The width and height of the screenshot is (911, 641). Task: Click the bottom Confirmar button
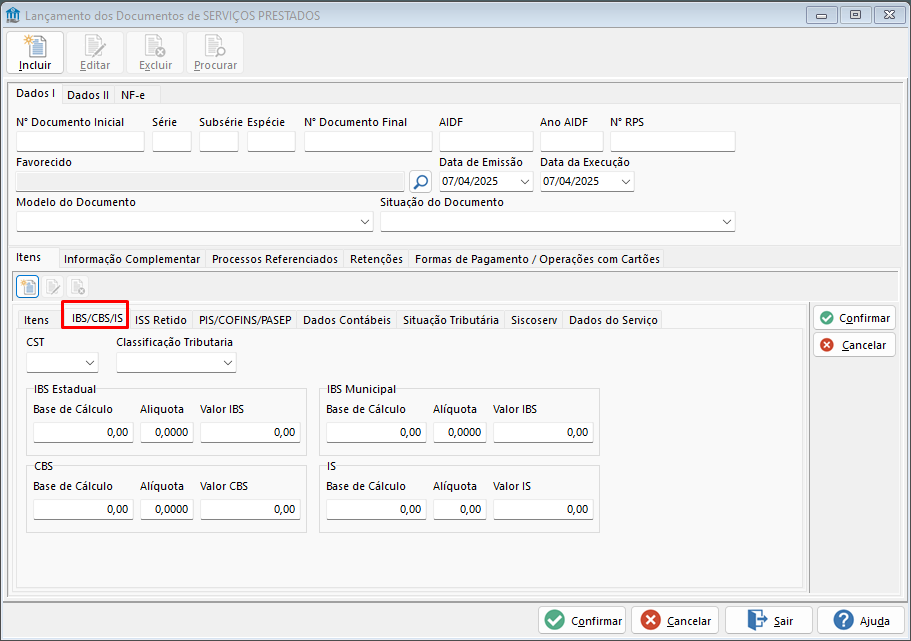(582, 621)
